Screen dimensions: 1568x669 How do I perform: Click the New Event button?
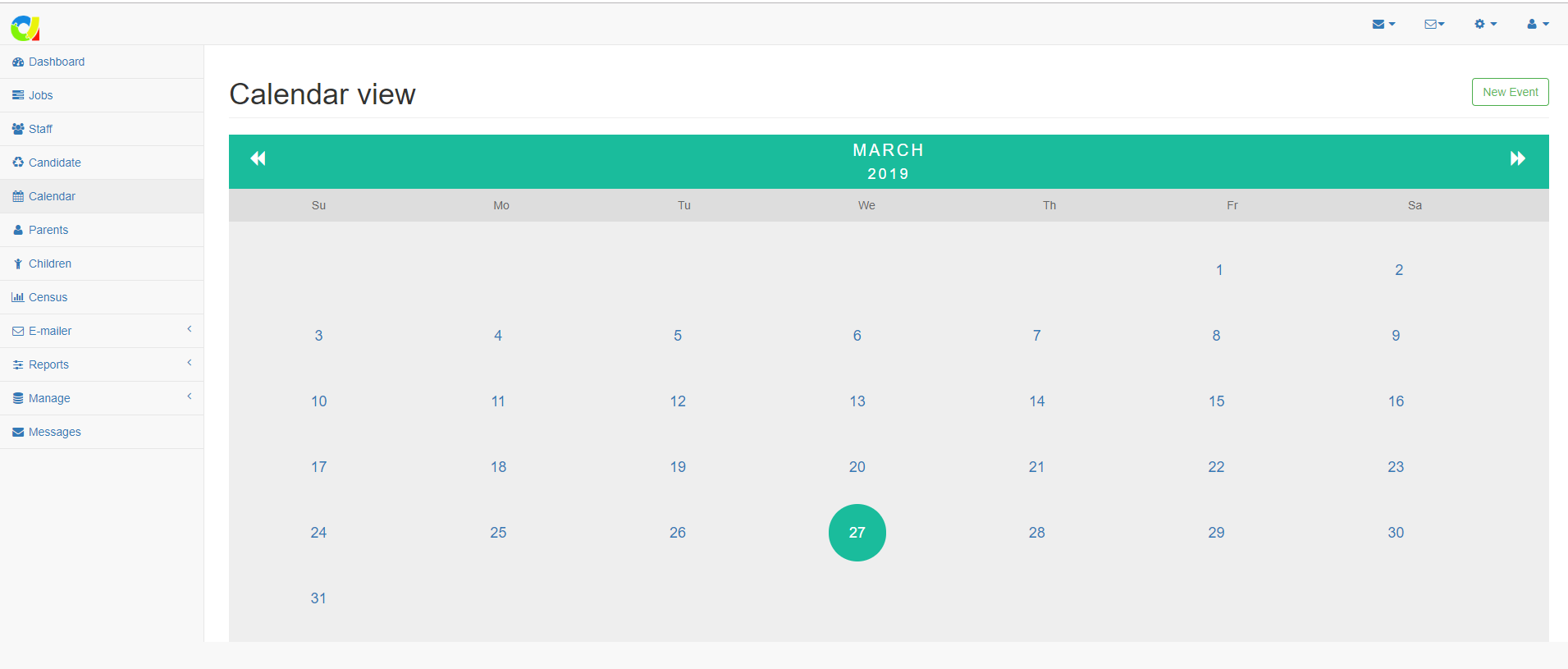pyautogui.click(x=1510, y=92)
